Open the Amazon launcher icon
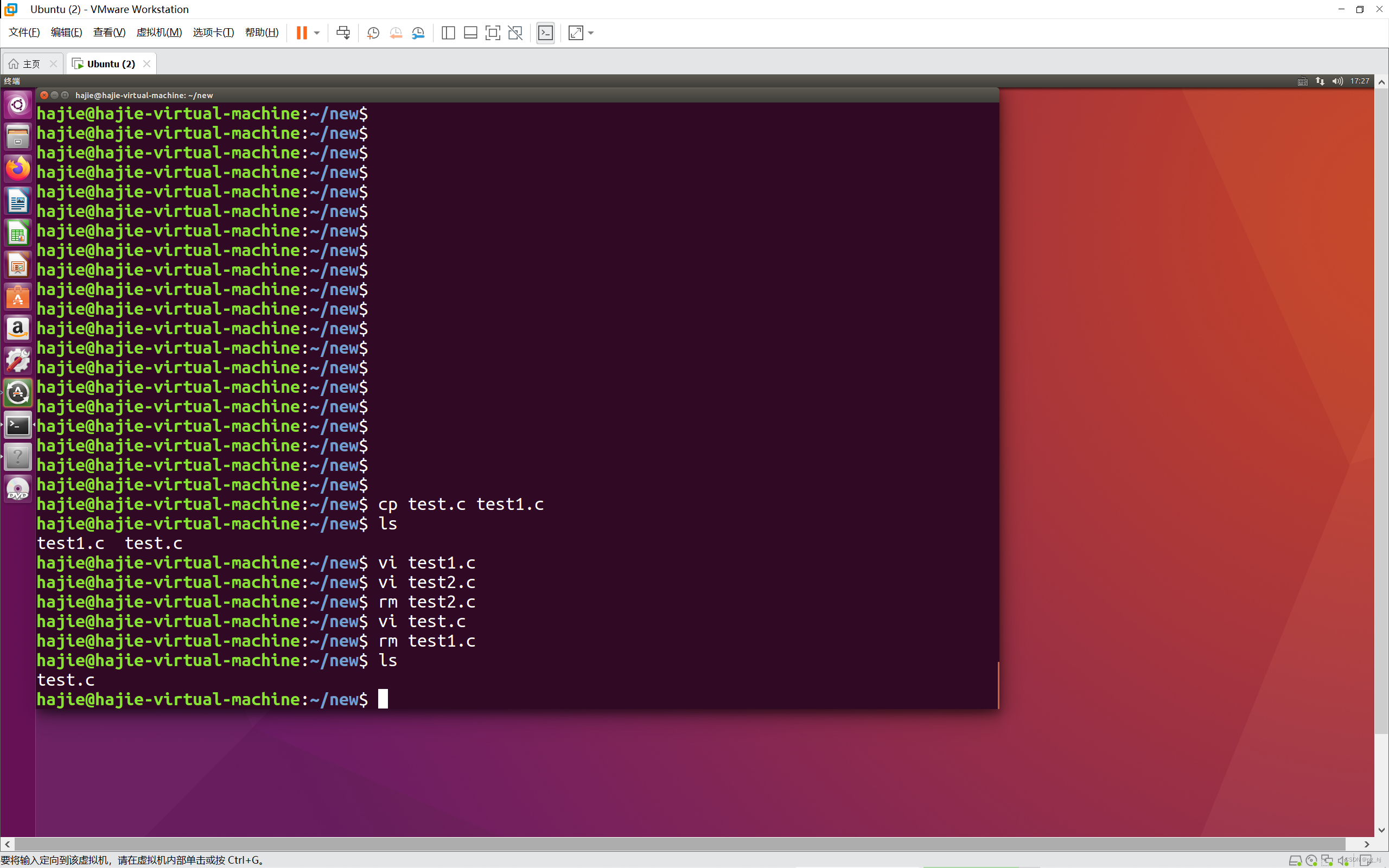The height and width of the screenshot is (868, 1389). click(x=18, y=329)
